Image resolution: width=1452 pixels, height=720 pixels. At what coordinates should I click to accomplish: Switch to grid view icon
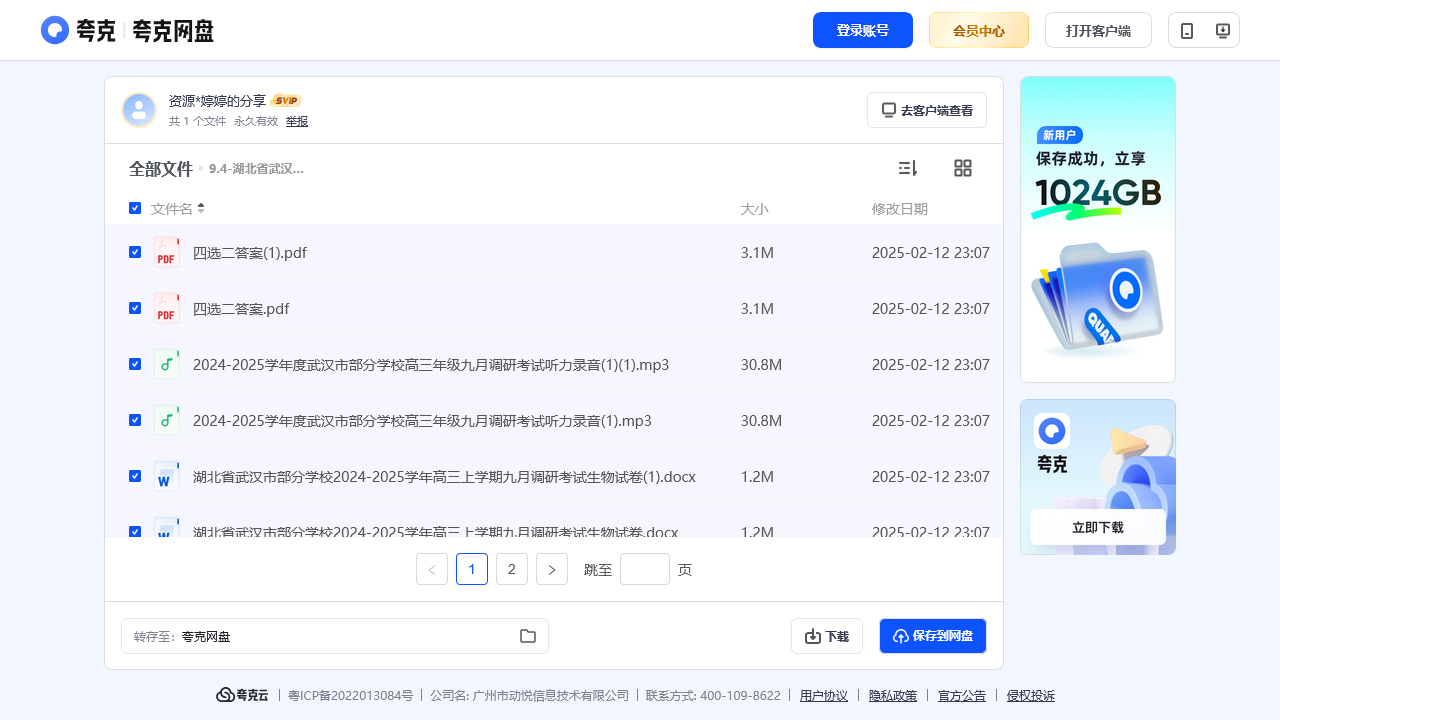pos(963,168)
